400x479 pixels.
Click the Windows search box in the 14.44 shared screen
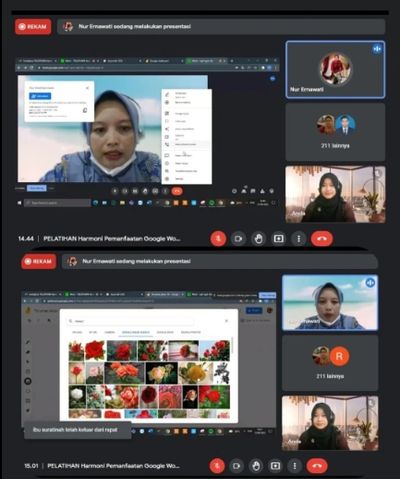click(x=57, y=203)
